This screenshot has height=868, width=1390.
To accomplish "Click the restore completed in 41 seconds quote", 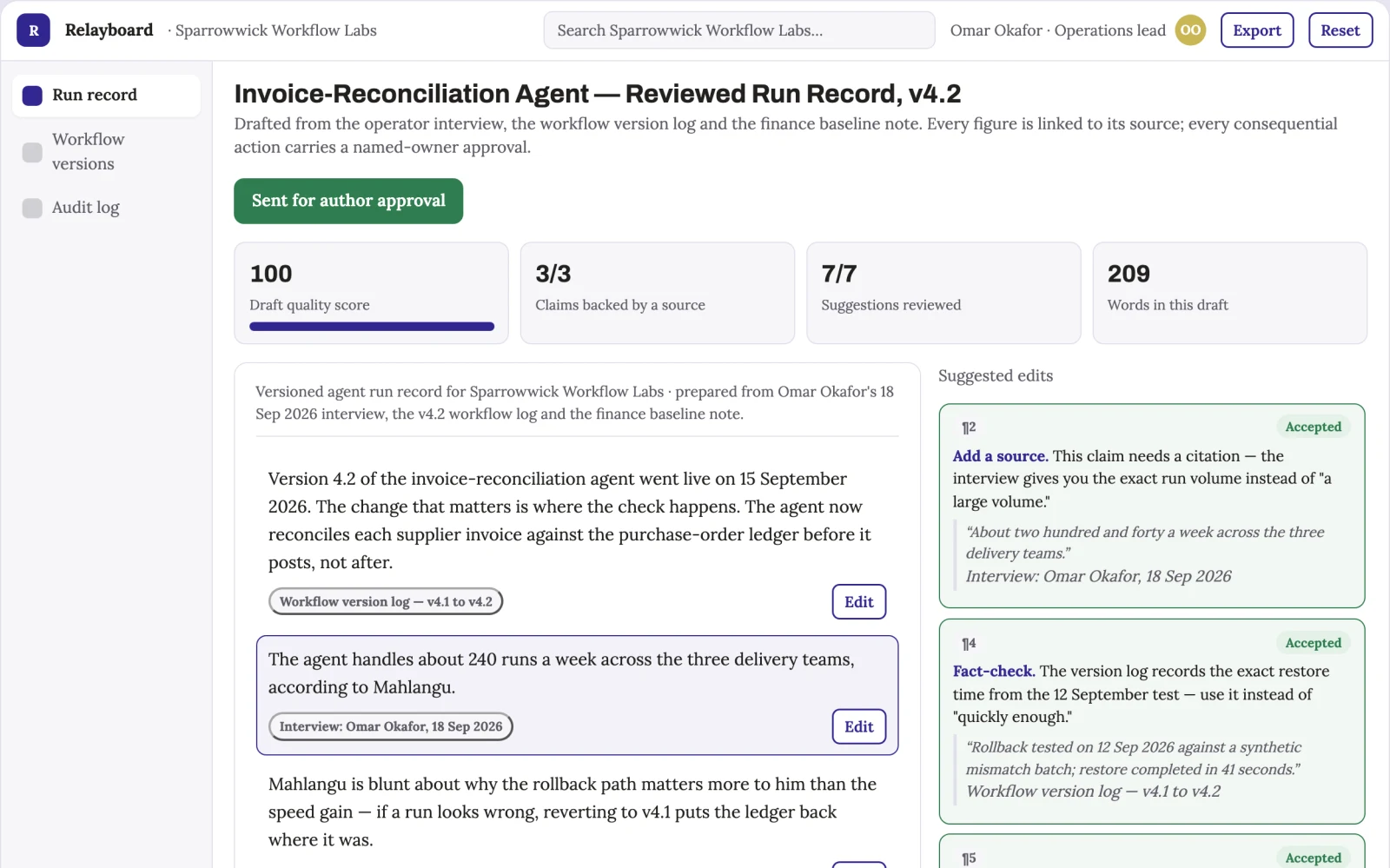I will 1134,759.
